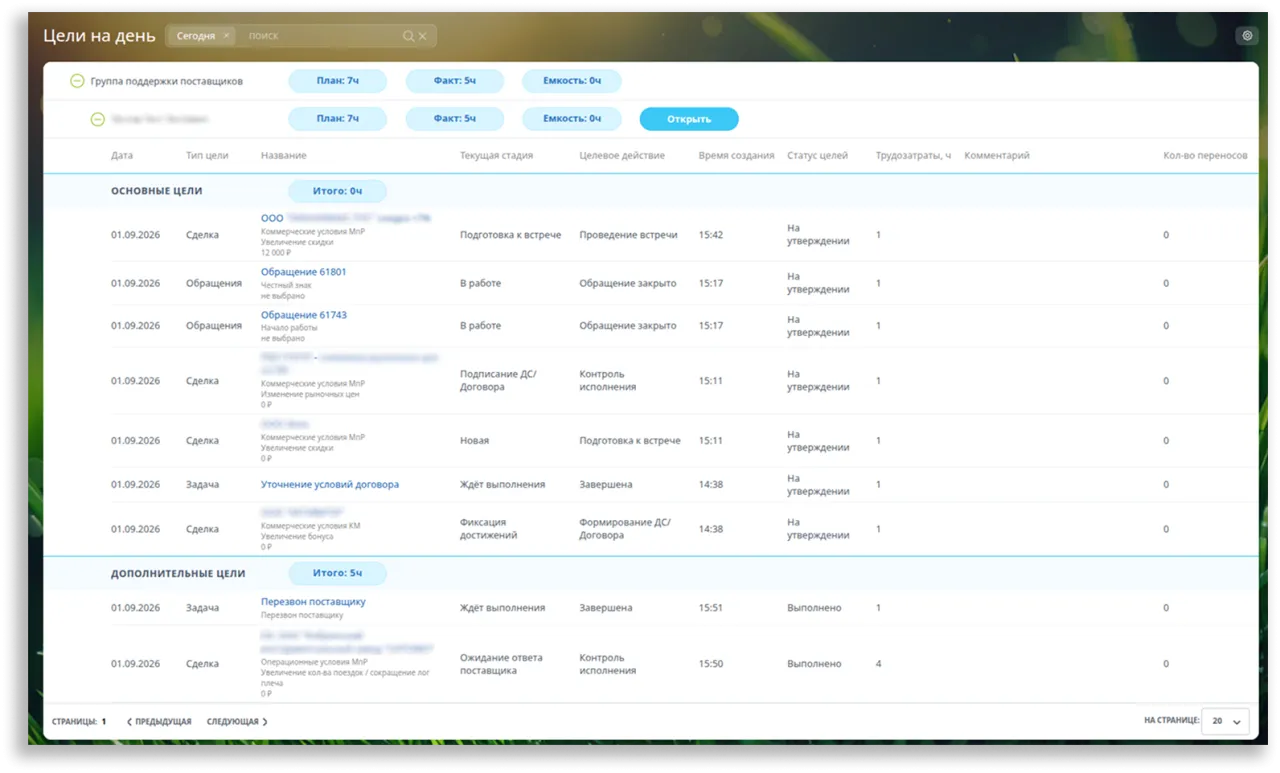The height and width of the screenshot is (773, 1280).
Task: Click the Тип цели column header
Action: point(207,156)
